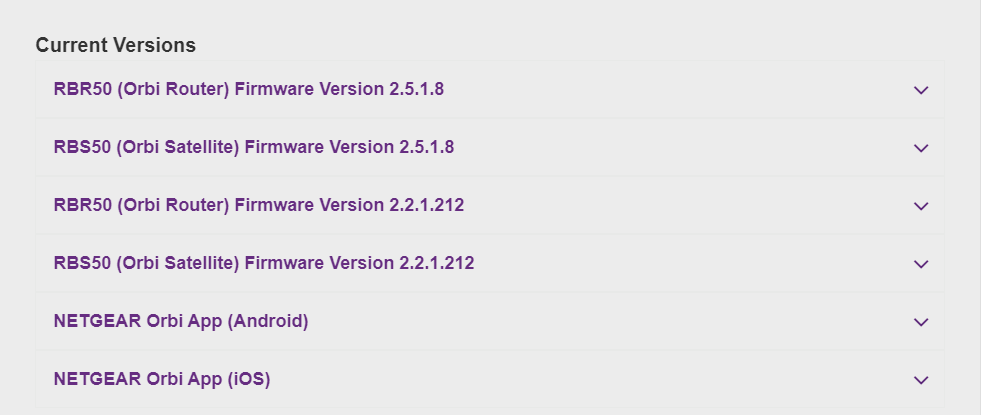Click down arrow next to NETGEAR Orbi App (iOS)
The image size is (982, 415).
point(921,380)
